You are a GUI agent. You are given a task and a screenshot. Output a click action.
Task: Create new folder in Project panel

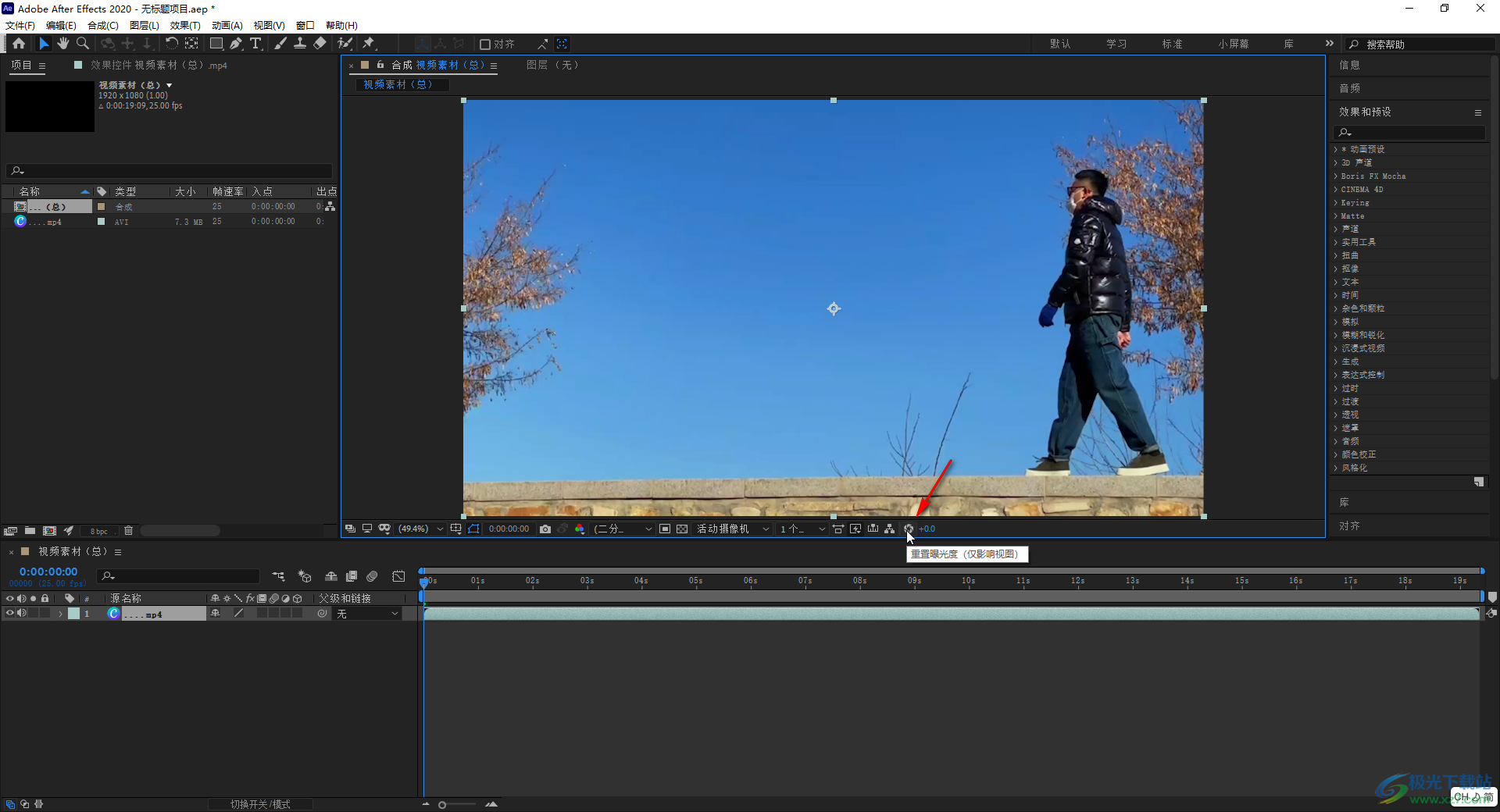[x=30, y=531]
